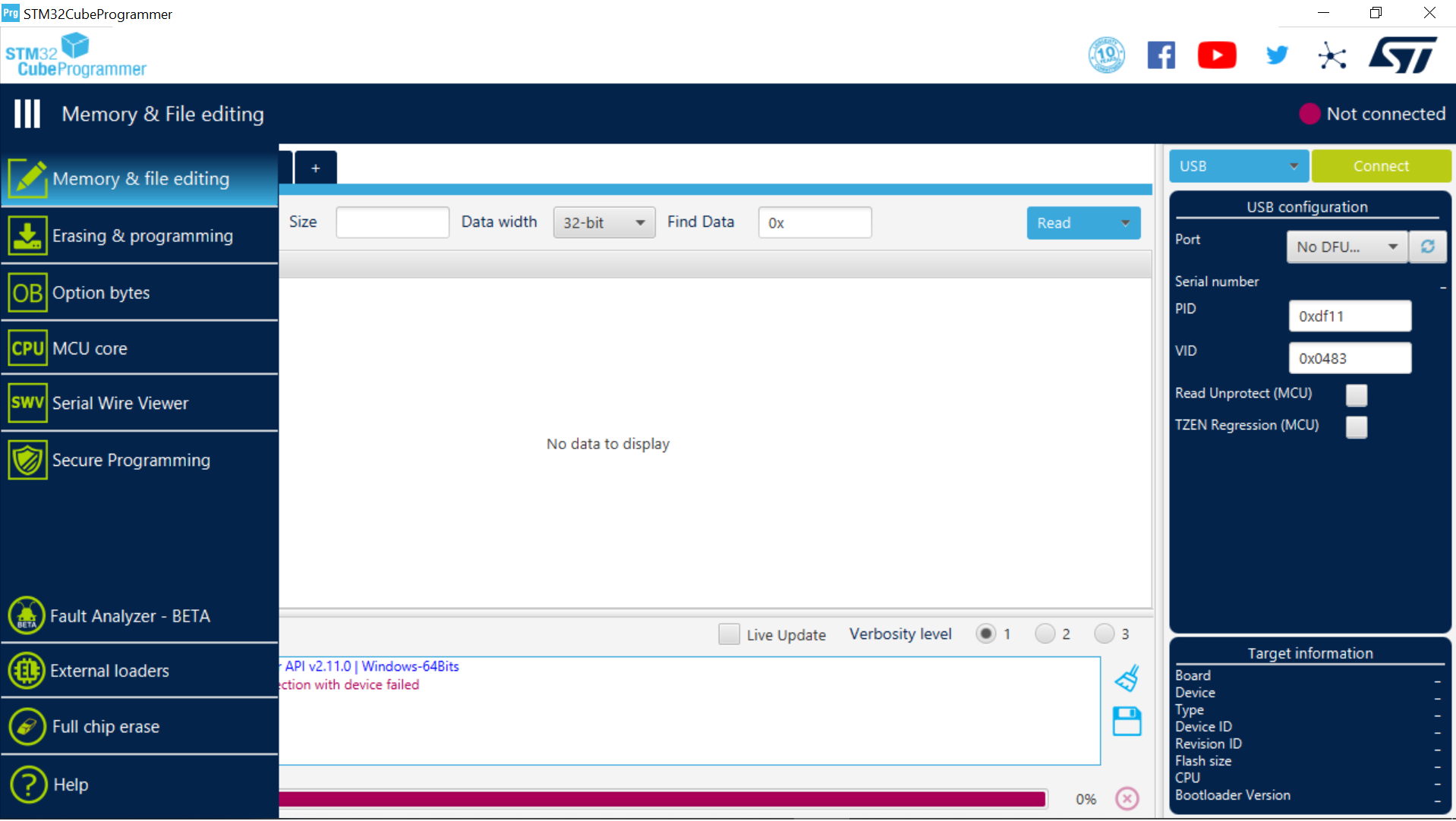This screenshot has width=1456, height=821.
Task: Click the 'Bootloader Version' label
Action: pos(1233,795)
